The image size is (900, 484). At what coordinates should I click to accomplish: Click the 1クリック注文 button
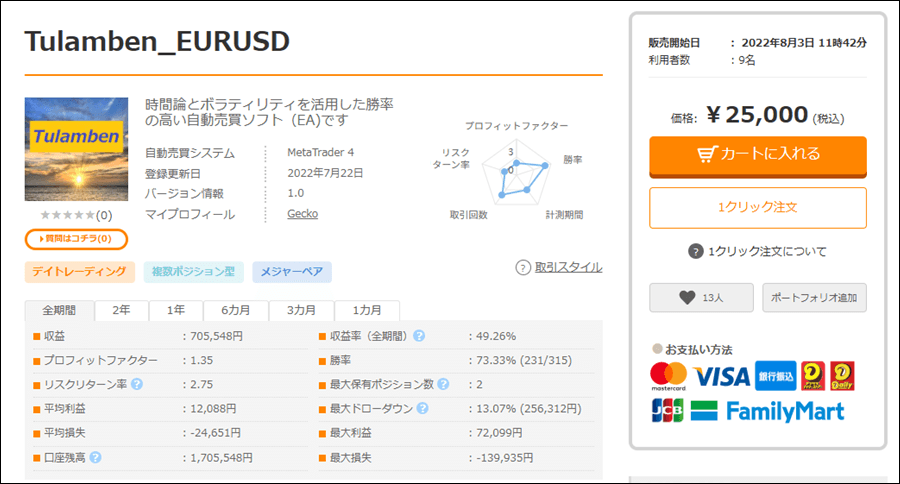coord(758,208)
